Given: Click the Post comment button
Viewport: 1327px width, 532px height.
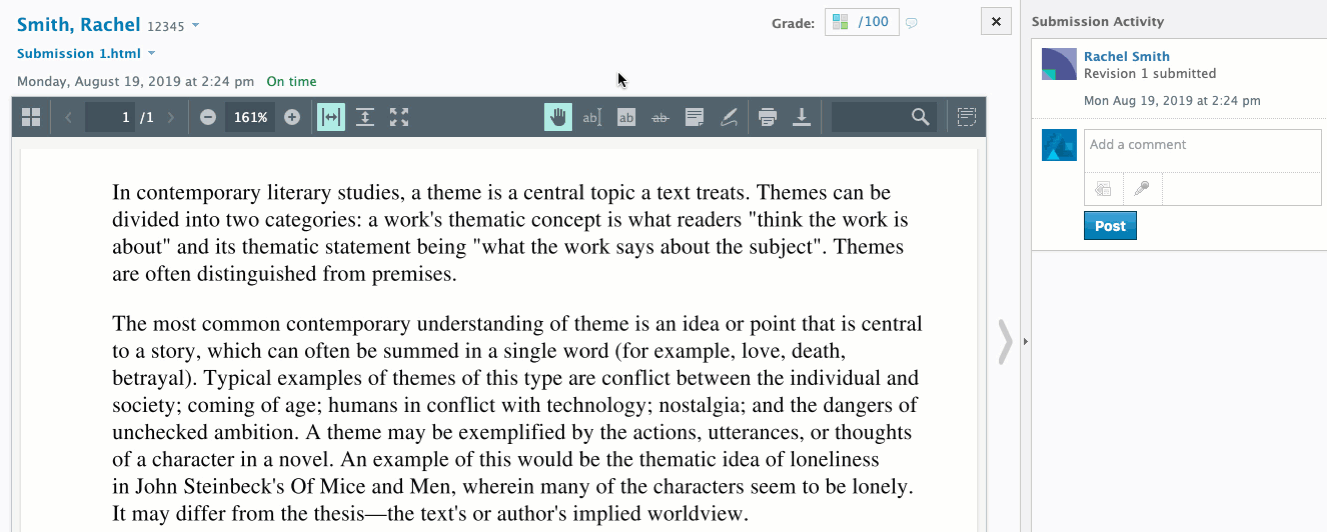Looking at the screenshot, I should click(1110, 226).
